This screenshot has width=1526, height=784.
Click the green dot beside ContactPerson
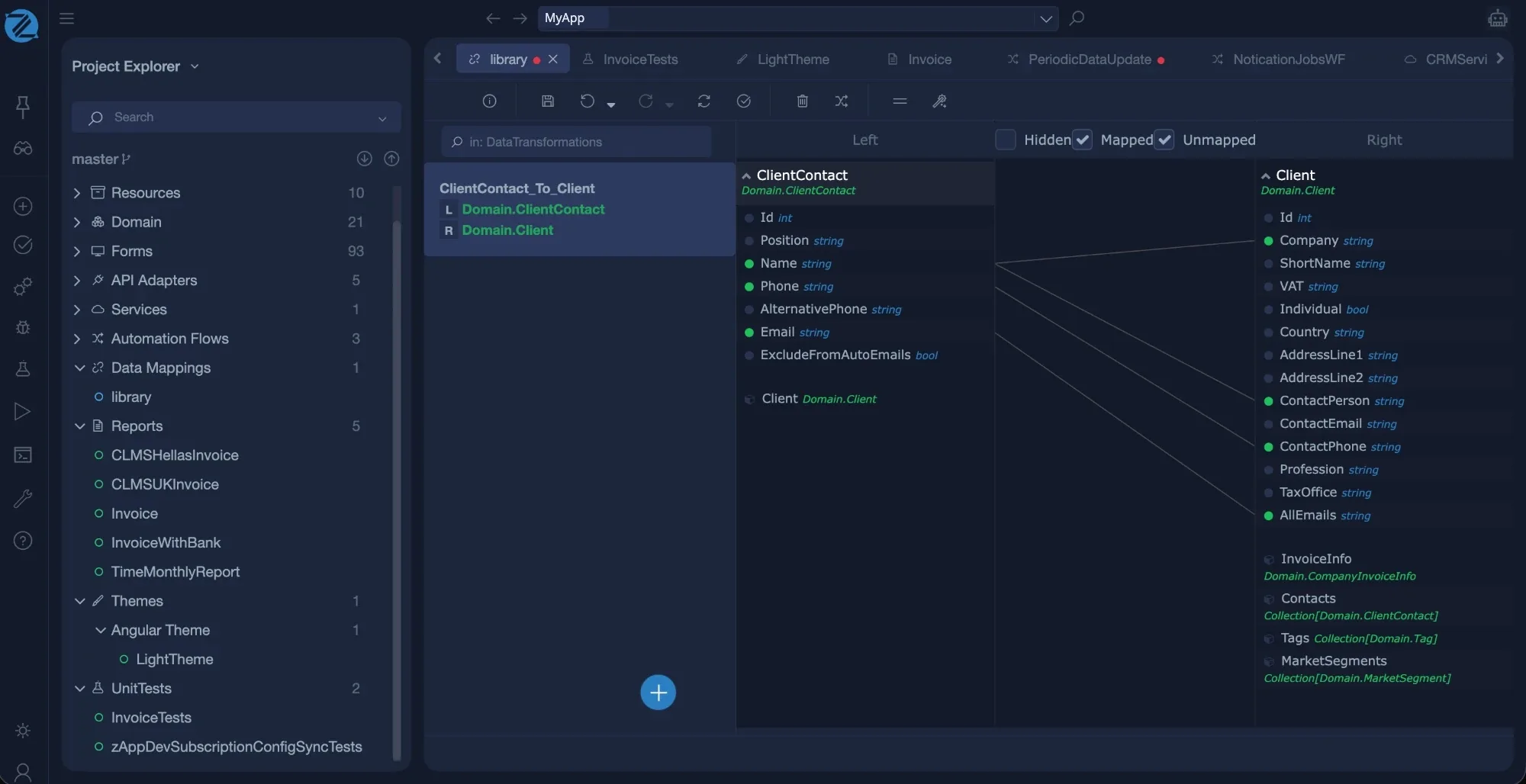(1268, 401)
